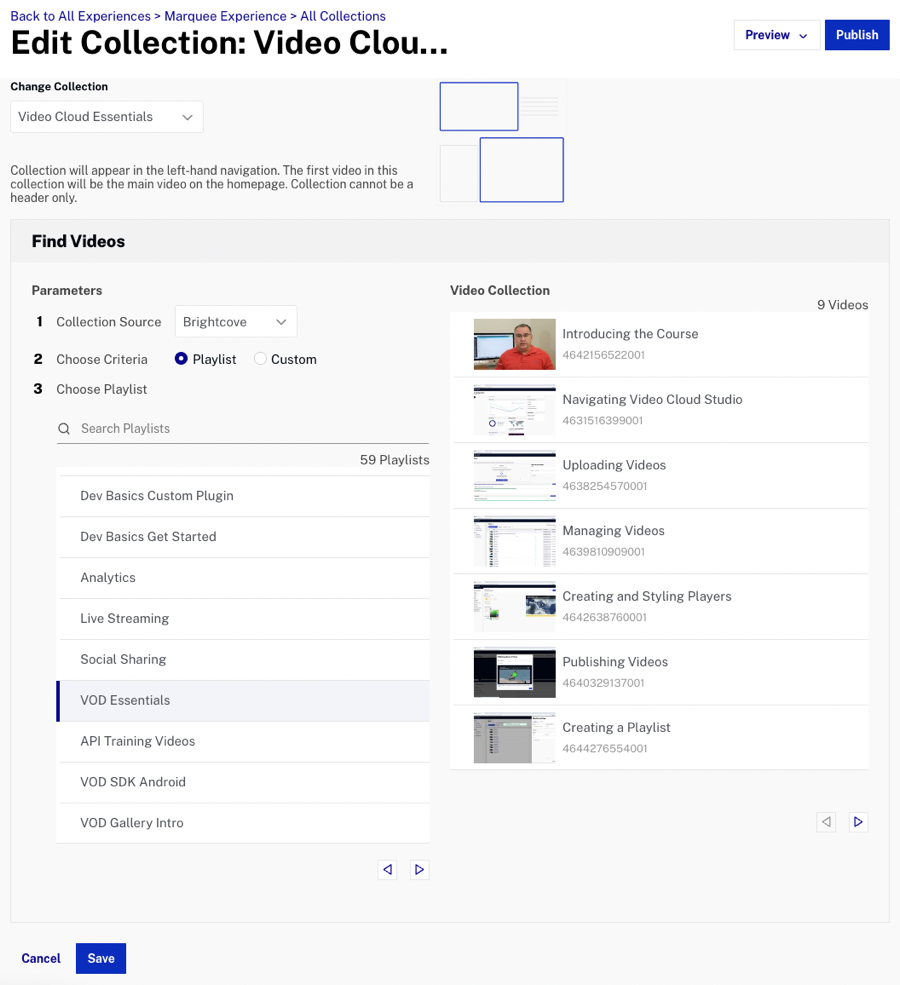900x985 pixels.
Task: Select the Playlist criteria radio button
Action: click(181, 359)
